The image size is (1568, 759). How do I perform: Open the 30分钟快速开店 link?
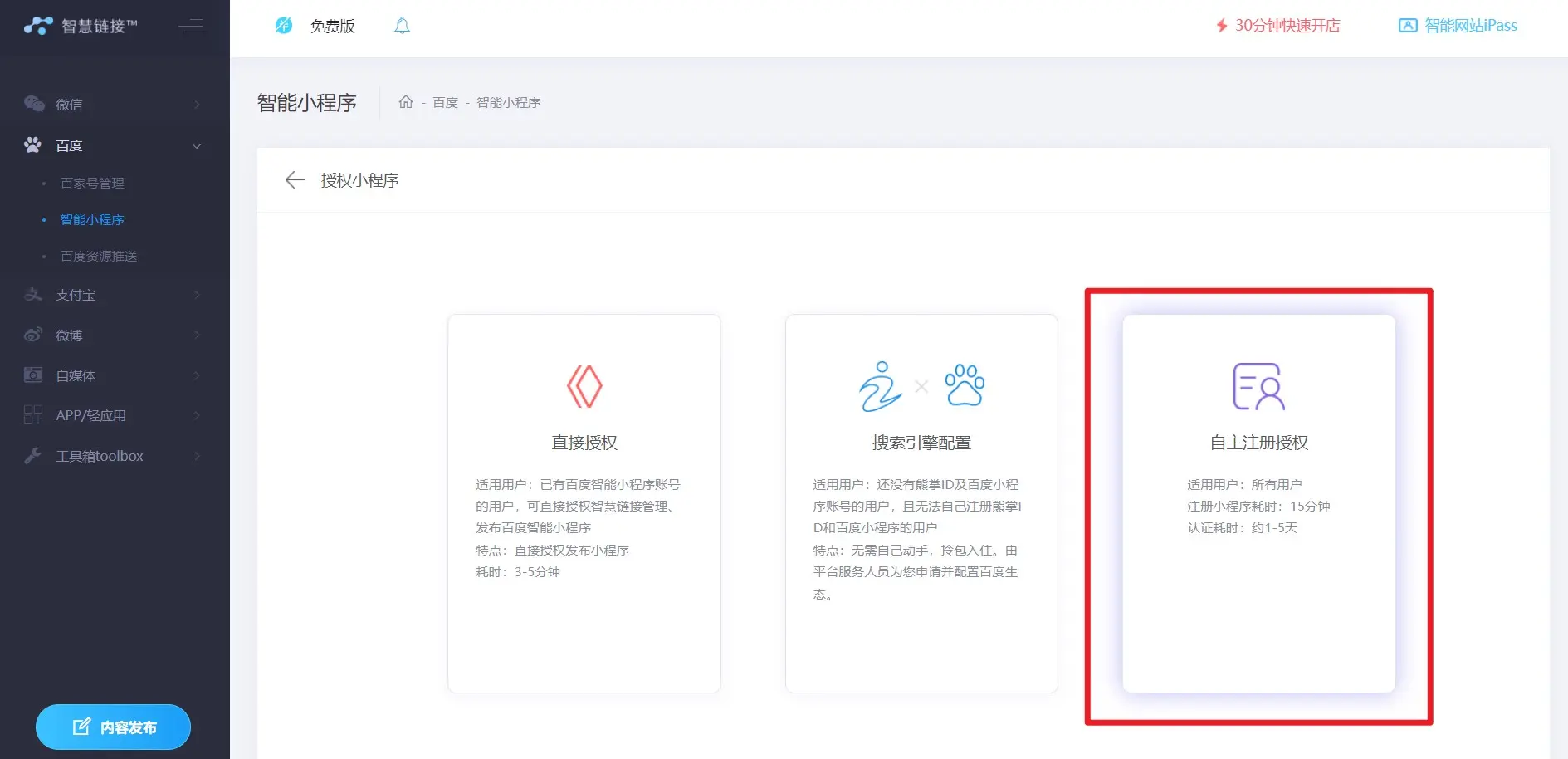point(1278,26)
